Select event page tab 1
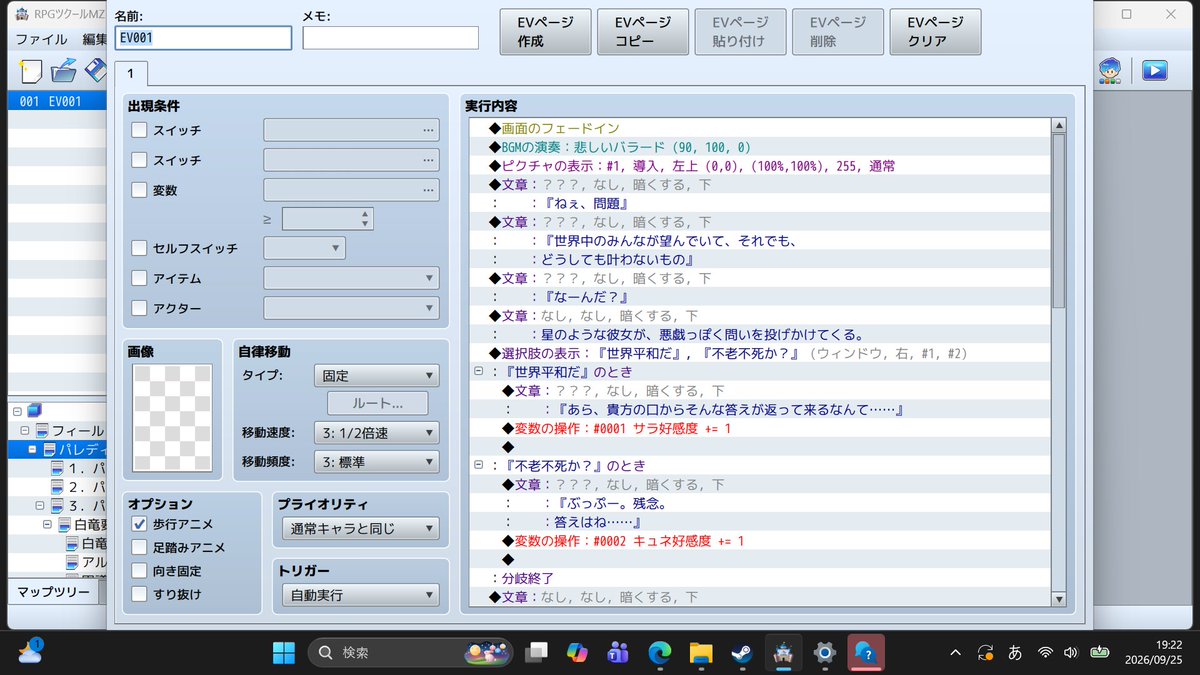Viewport: 1200px width, 675px height. [130, 74]
